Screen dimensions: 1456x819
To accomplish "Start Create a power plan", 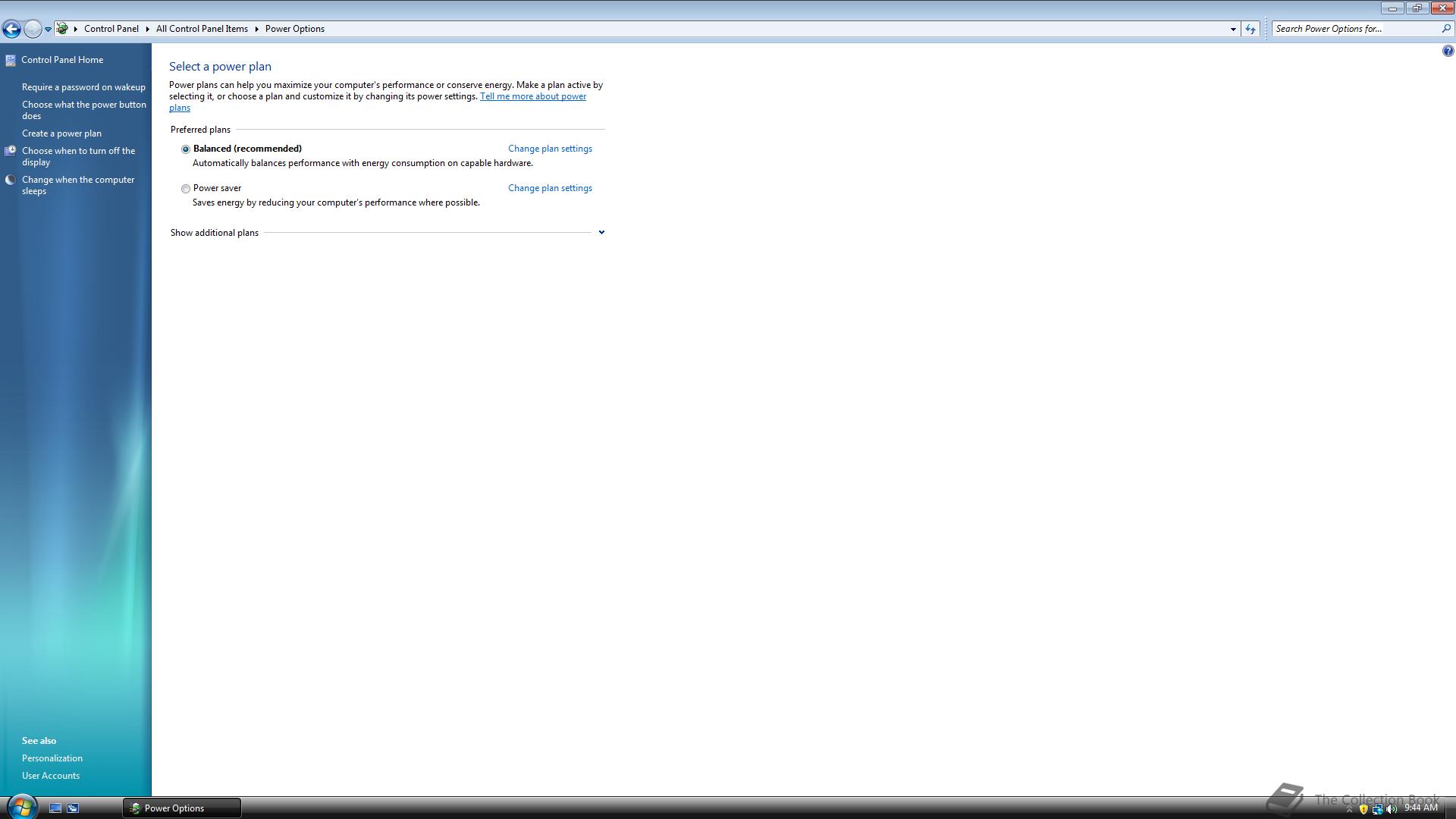I will [x=61, y=133].
